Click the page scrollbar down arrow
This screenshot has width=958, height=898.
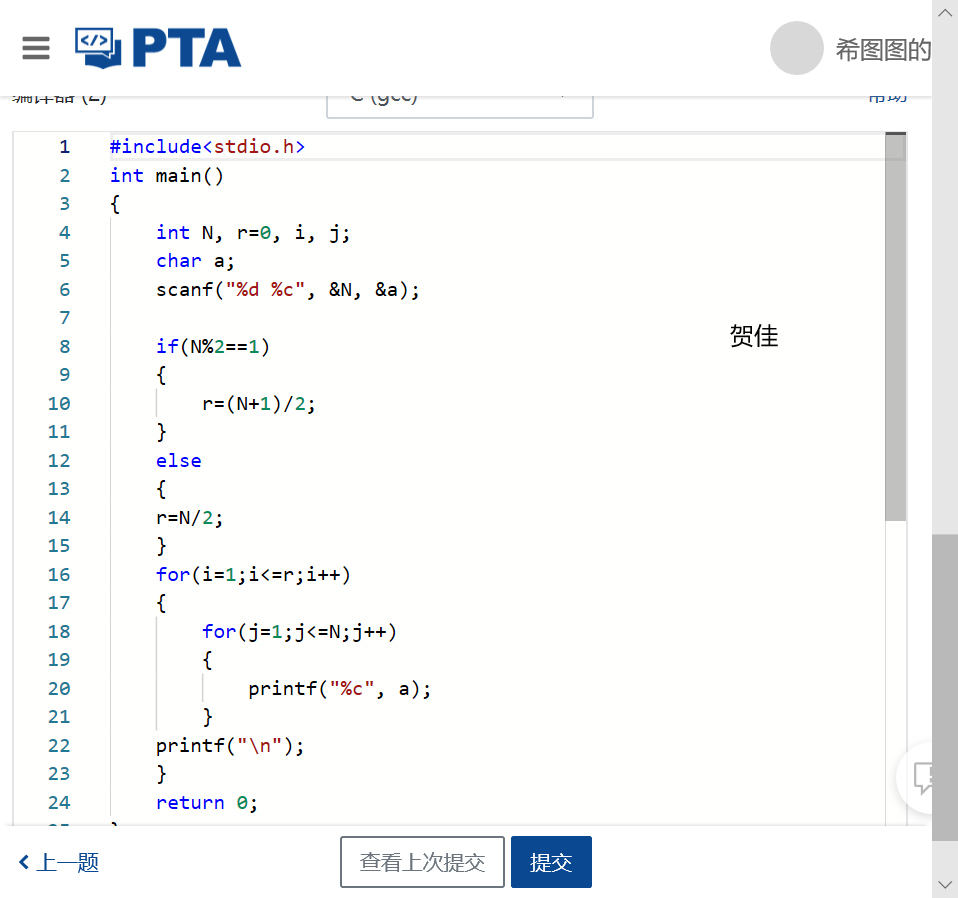[x=945, y=884]
